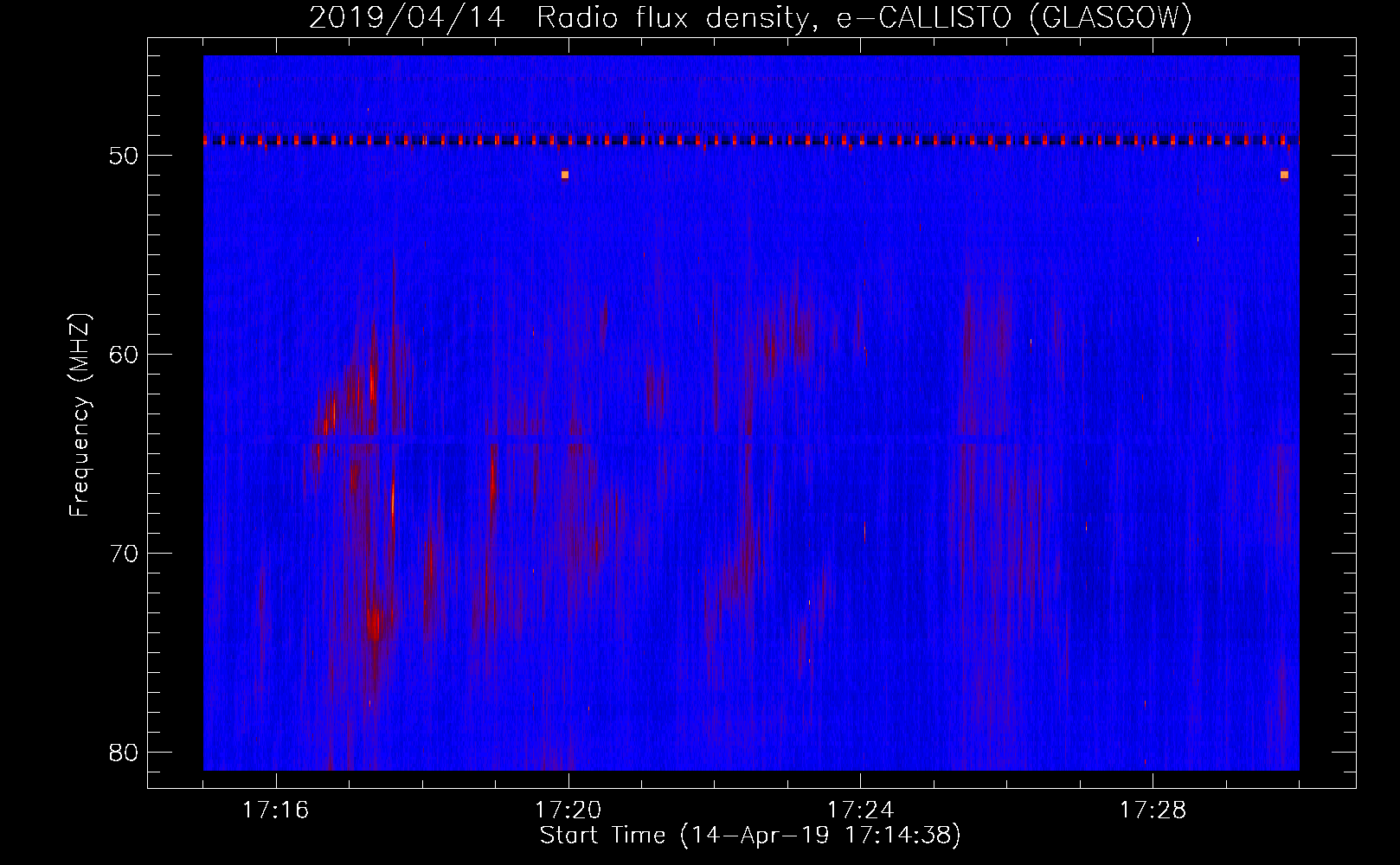1400x865 pixels.
Task: Click the 17:16 time tick label
Action: (275, 811)
